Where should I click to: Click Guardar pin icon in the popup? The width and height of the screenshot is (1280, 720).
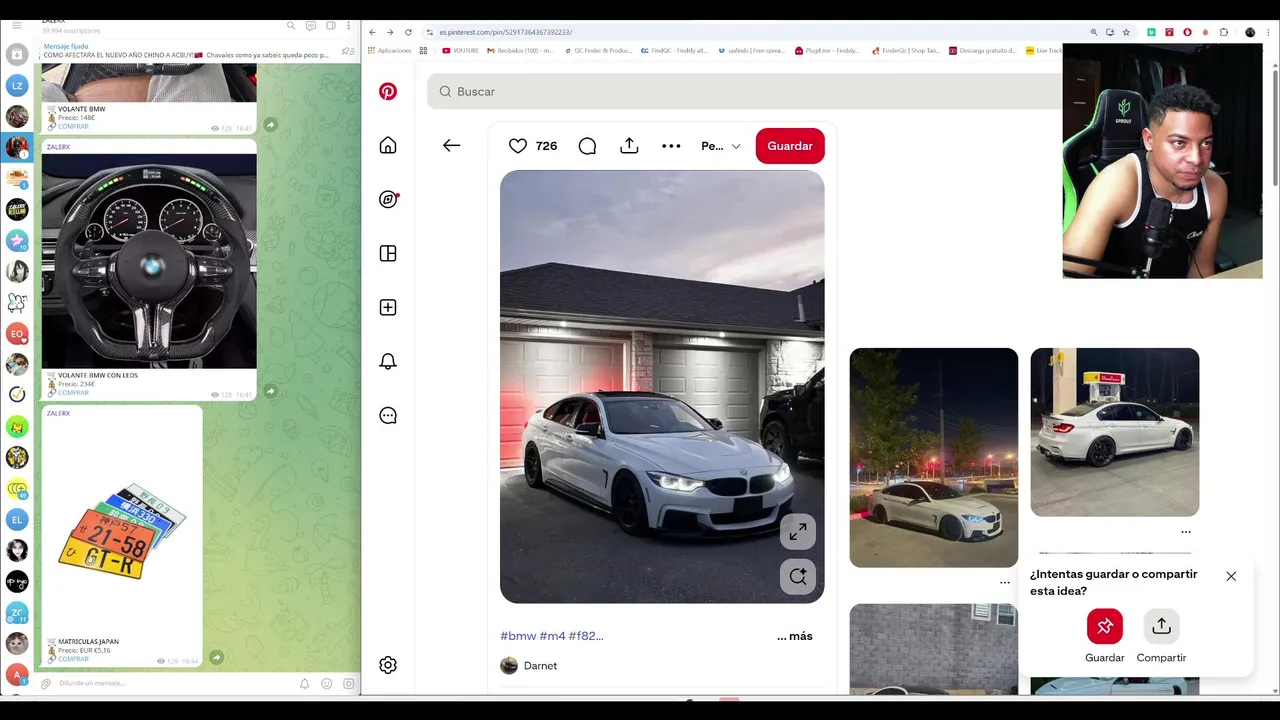pyautogui.click(x=1105, y=626)
